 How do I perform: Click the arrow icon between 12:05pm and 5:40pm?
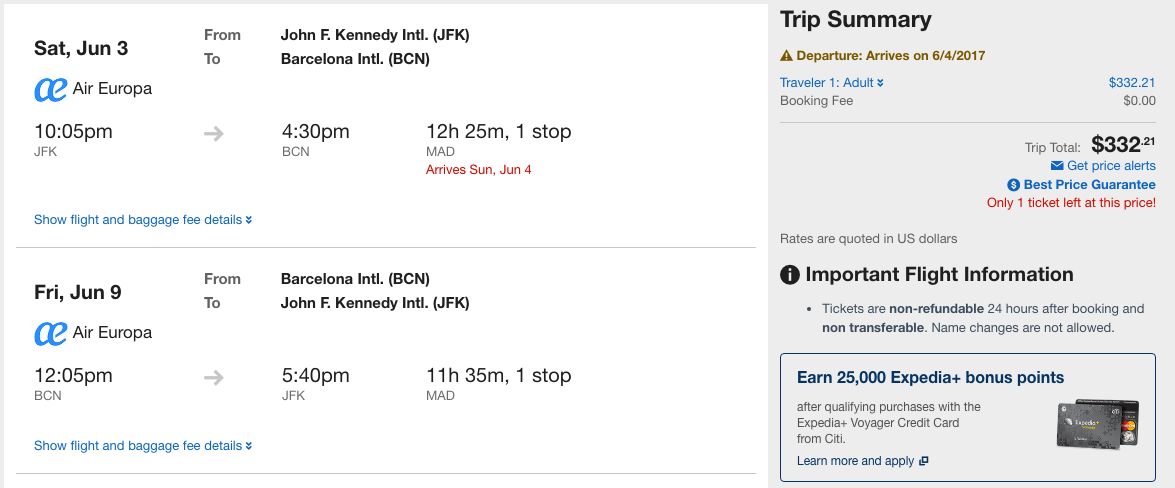tap(214, 377)
